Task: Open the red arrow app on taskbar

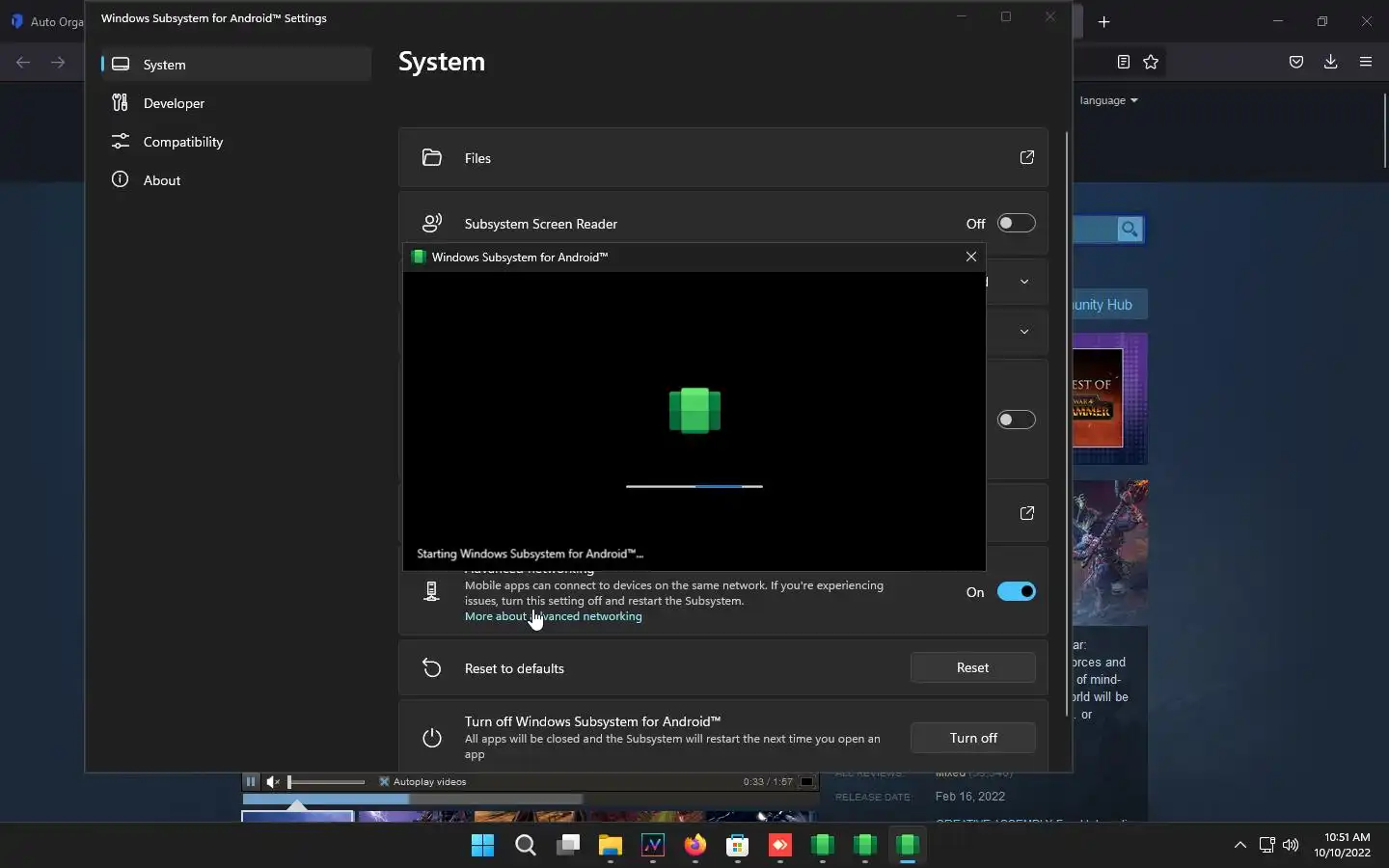Action: (x=780, y=846)
